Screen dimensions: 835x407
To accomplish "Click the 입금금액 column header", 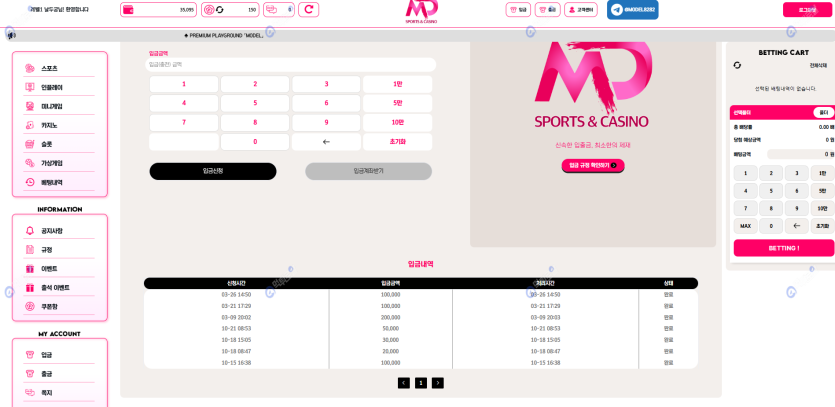I will pyautogui.click(x=390, y=283).
